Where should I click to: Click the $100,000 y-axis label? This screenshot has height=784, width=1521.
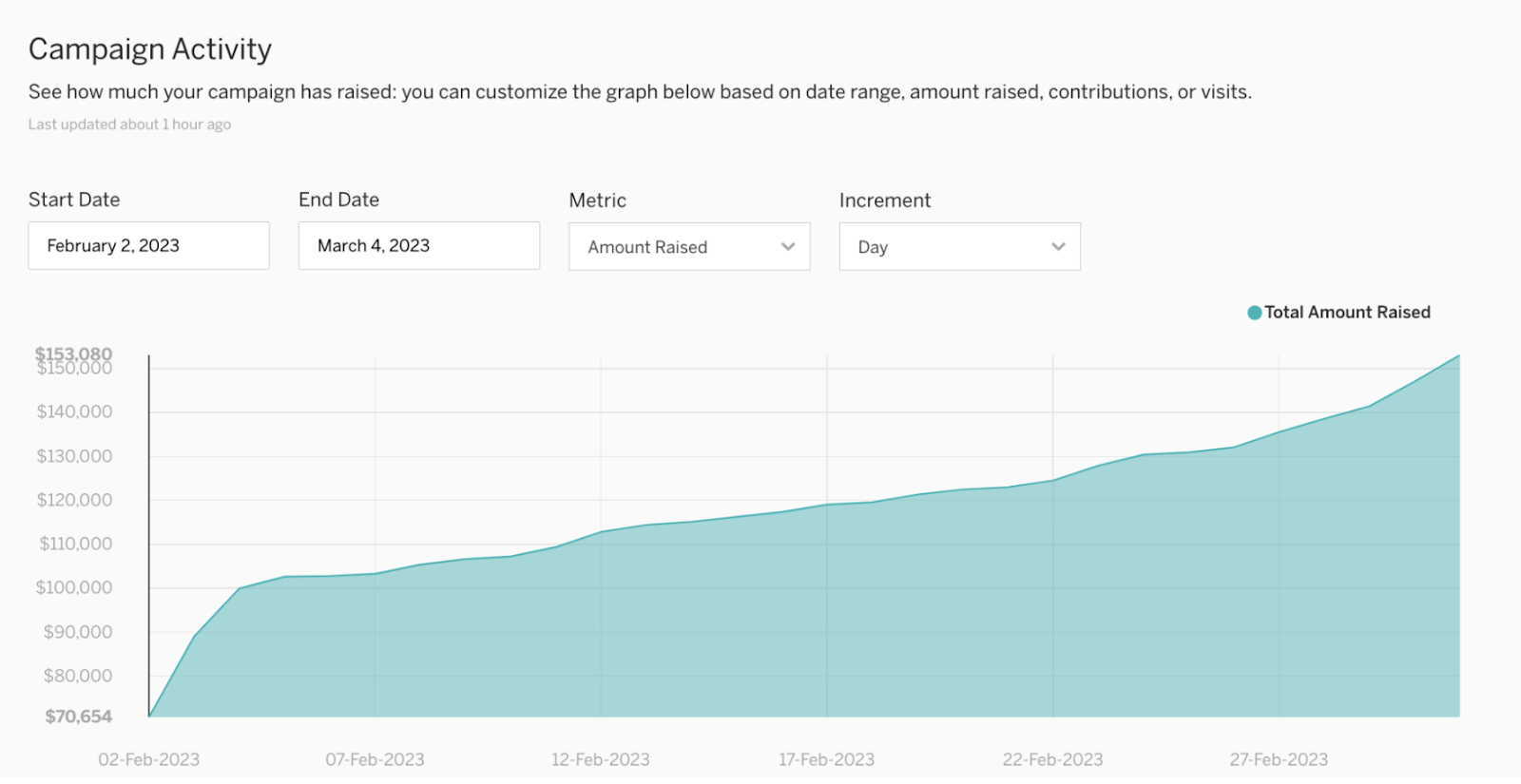click(74, 588)
